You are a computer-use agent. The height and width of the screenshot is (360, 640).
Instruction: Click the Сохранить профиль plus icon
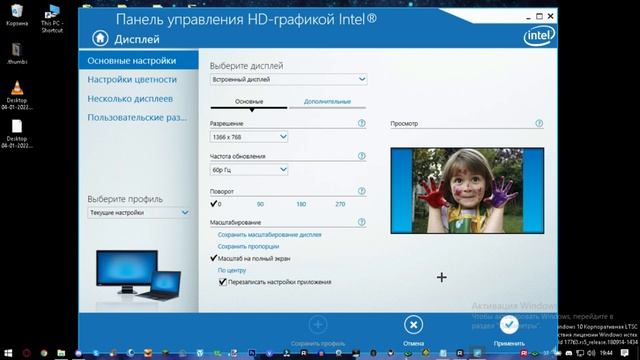tap(318, 325)
